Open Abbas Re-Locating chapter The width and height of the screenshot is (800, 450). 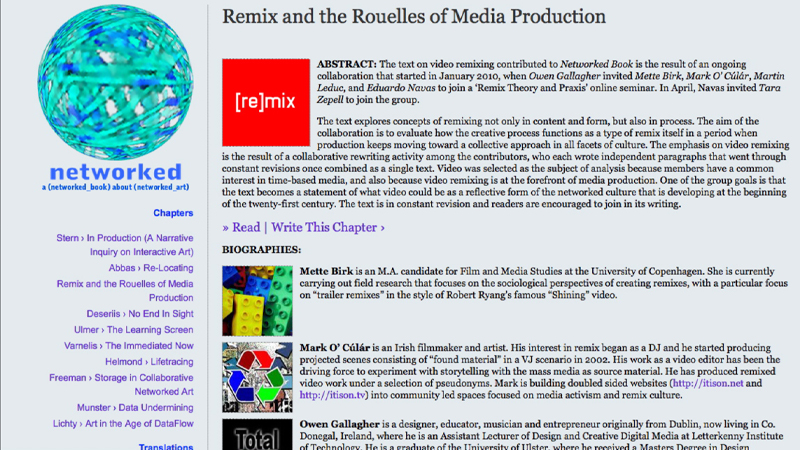[151, 268]
